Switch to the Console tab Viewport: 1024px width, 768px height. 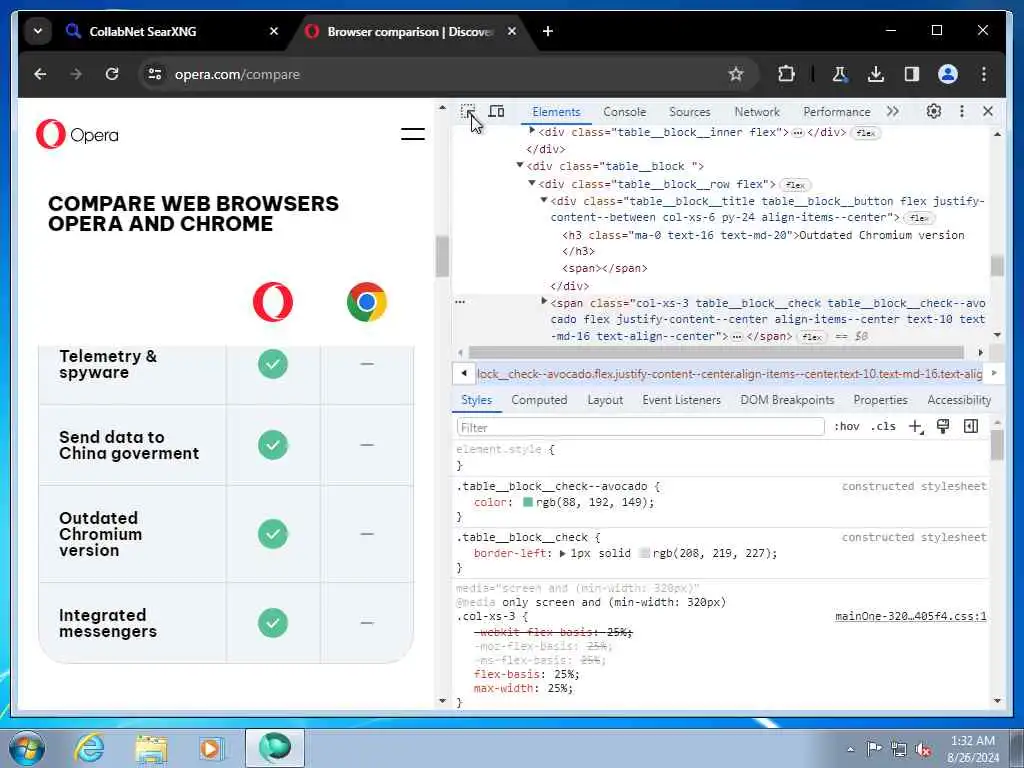[624, 112]
